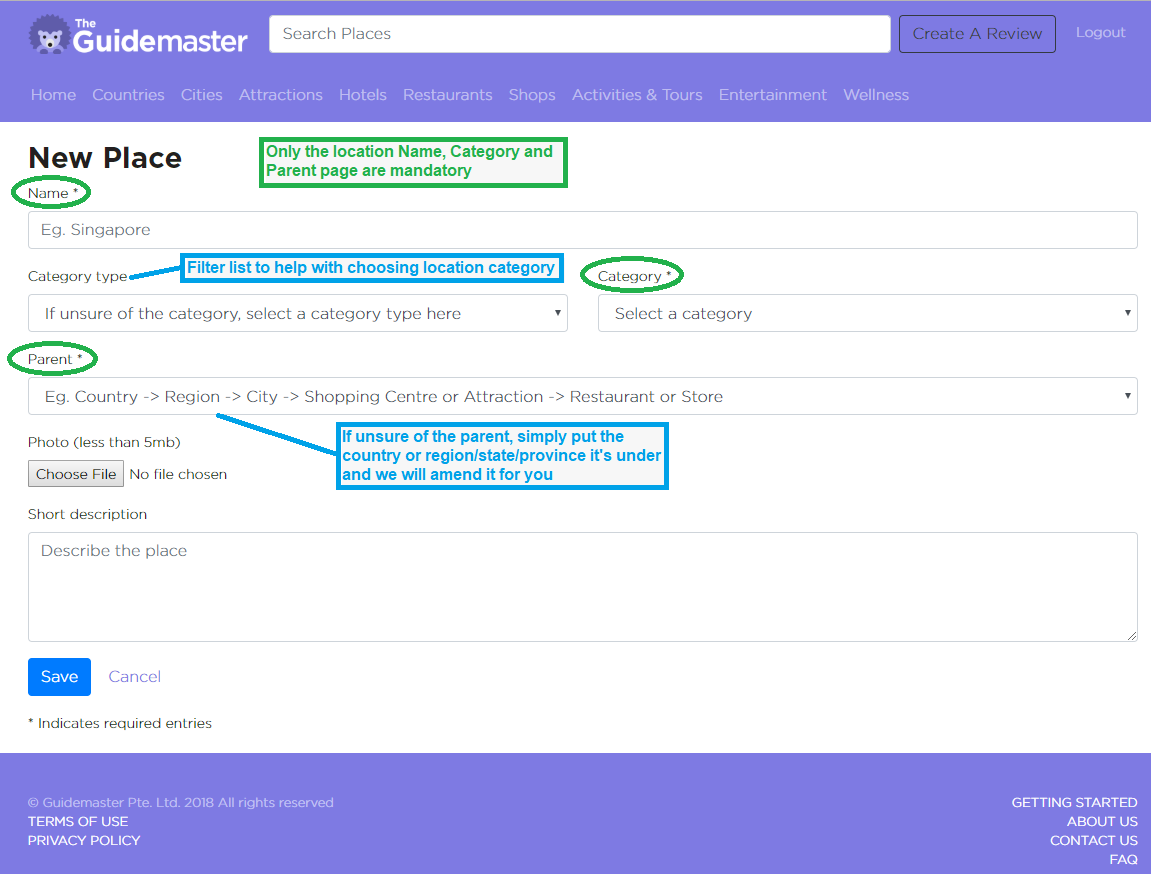Go to the Home menu item

pos(54,95)
